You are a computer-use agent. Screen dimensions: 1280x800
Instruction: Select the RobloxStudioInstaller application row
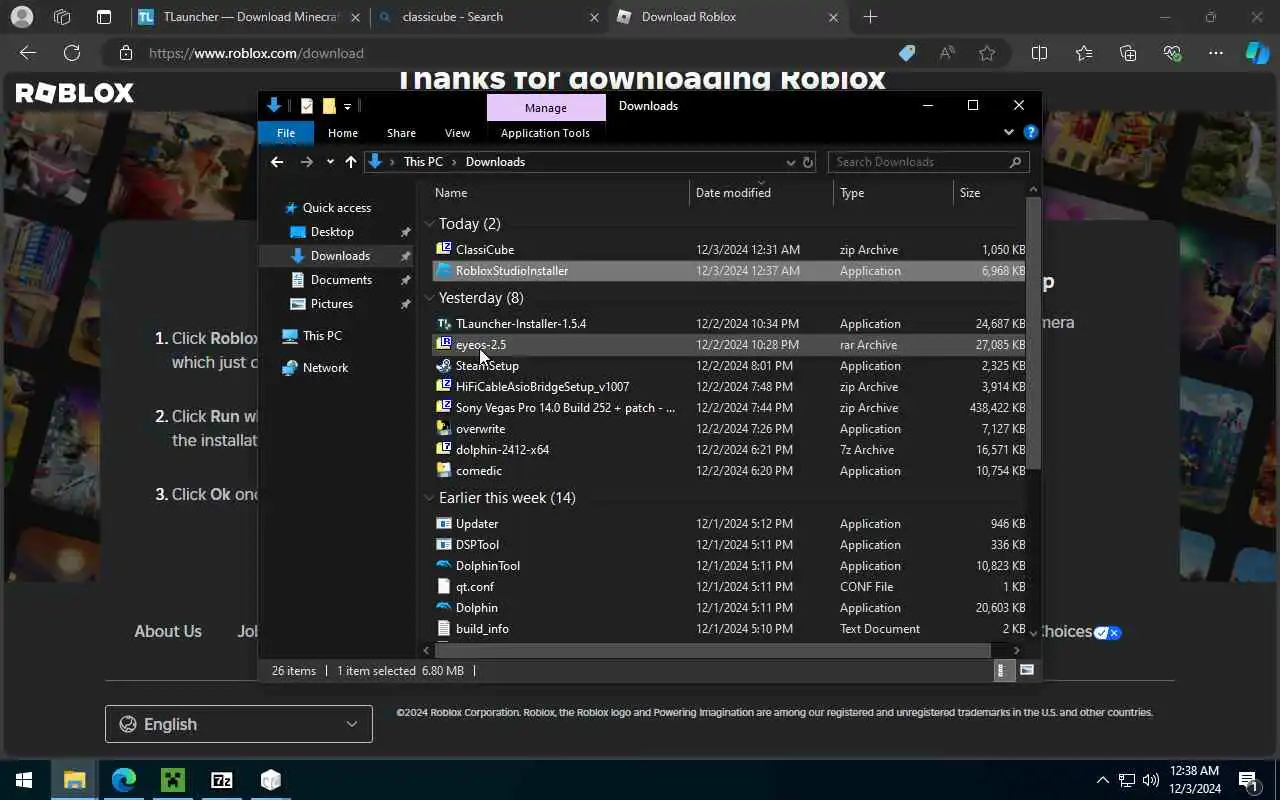[x=728, y=271]
